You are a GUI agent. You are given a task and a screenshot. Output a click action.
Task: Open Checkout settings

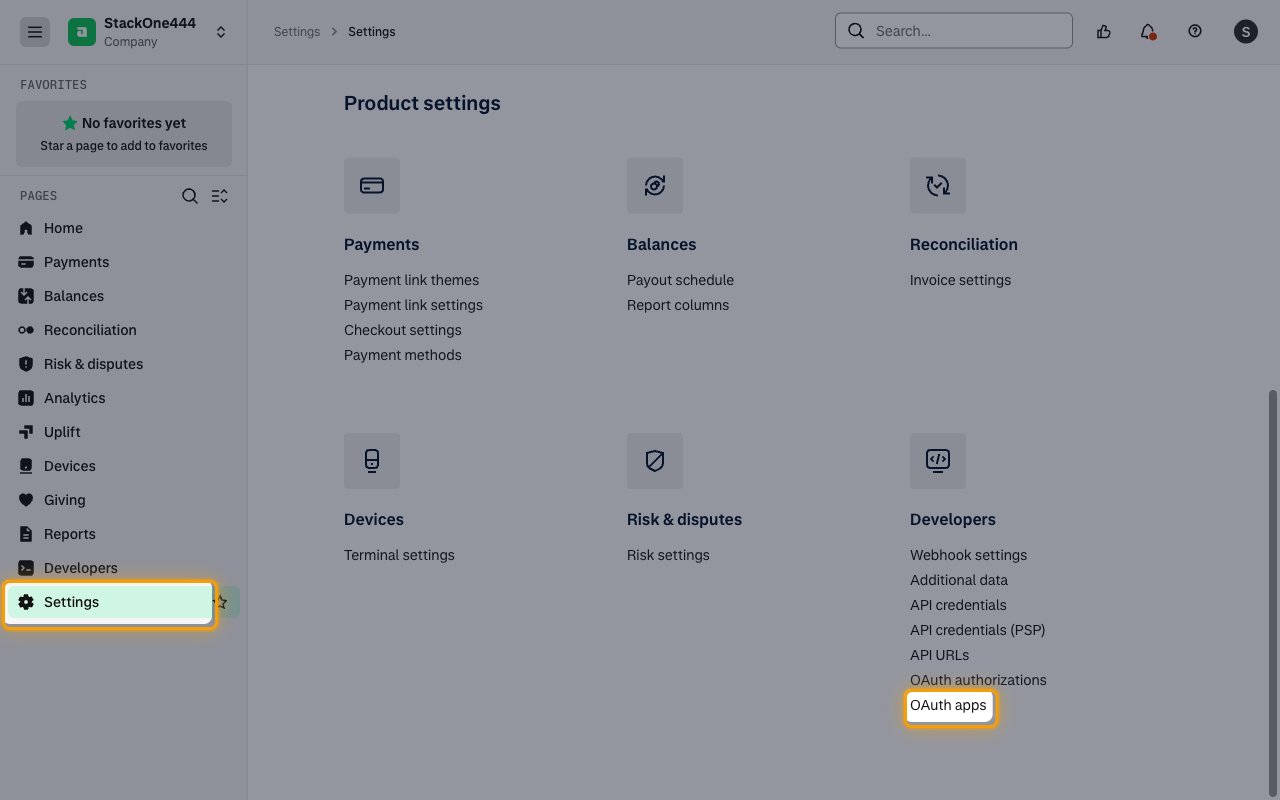[403, 330]
